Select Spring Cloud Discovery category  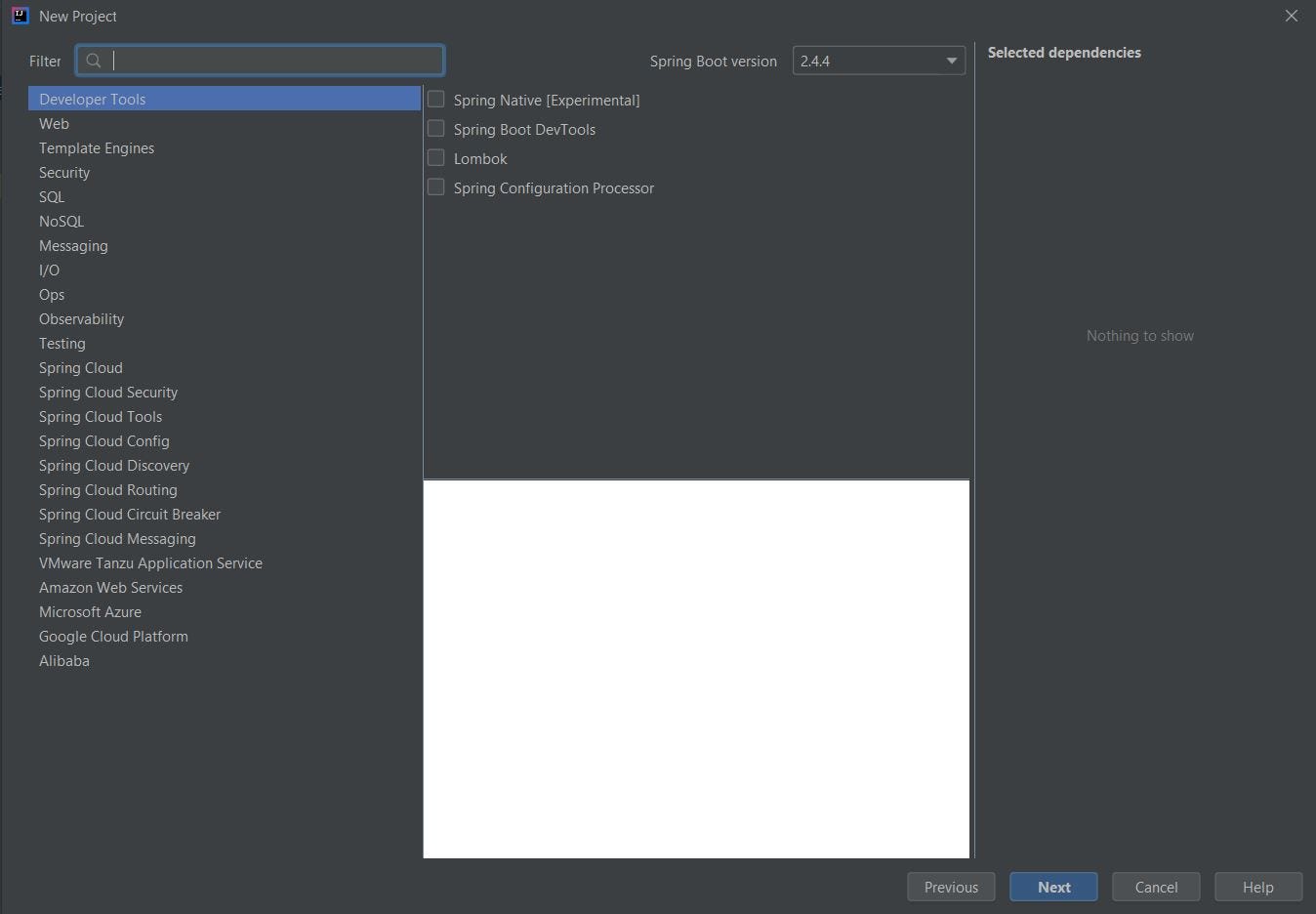(x=225, y=465)
